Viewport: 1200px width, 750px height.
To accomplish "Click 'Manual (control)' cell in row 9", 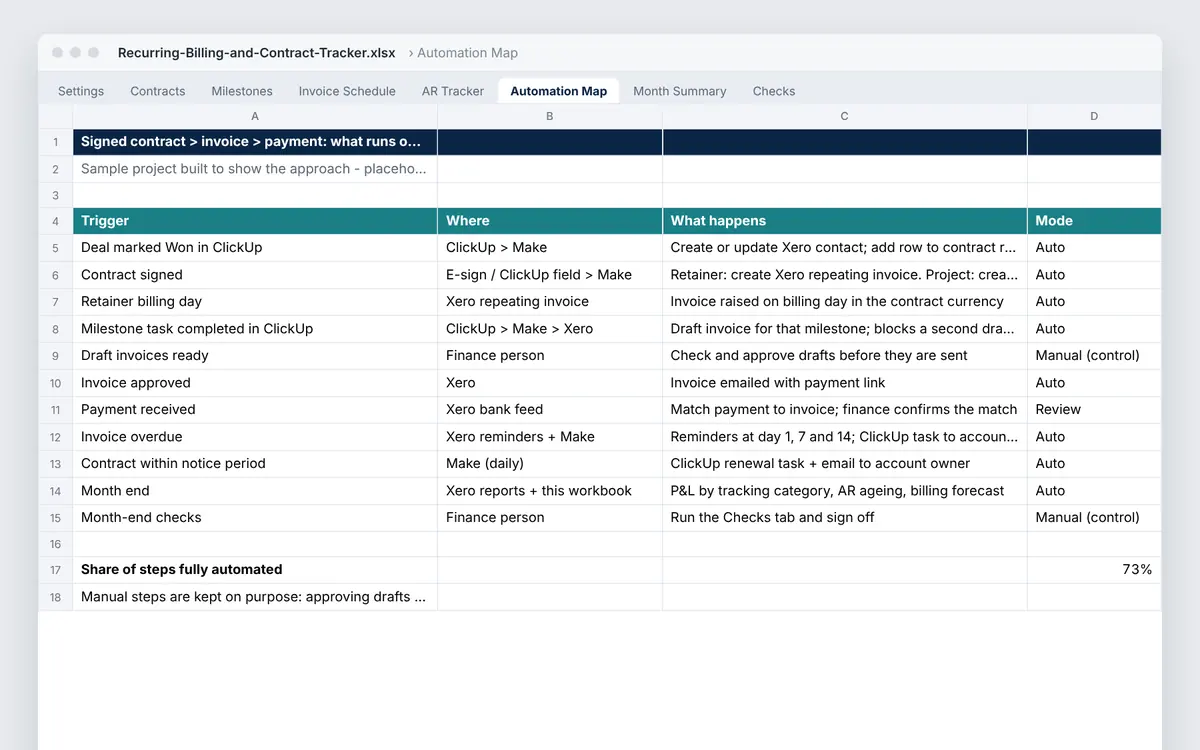I will 1094,356.
